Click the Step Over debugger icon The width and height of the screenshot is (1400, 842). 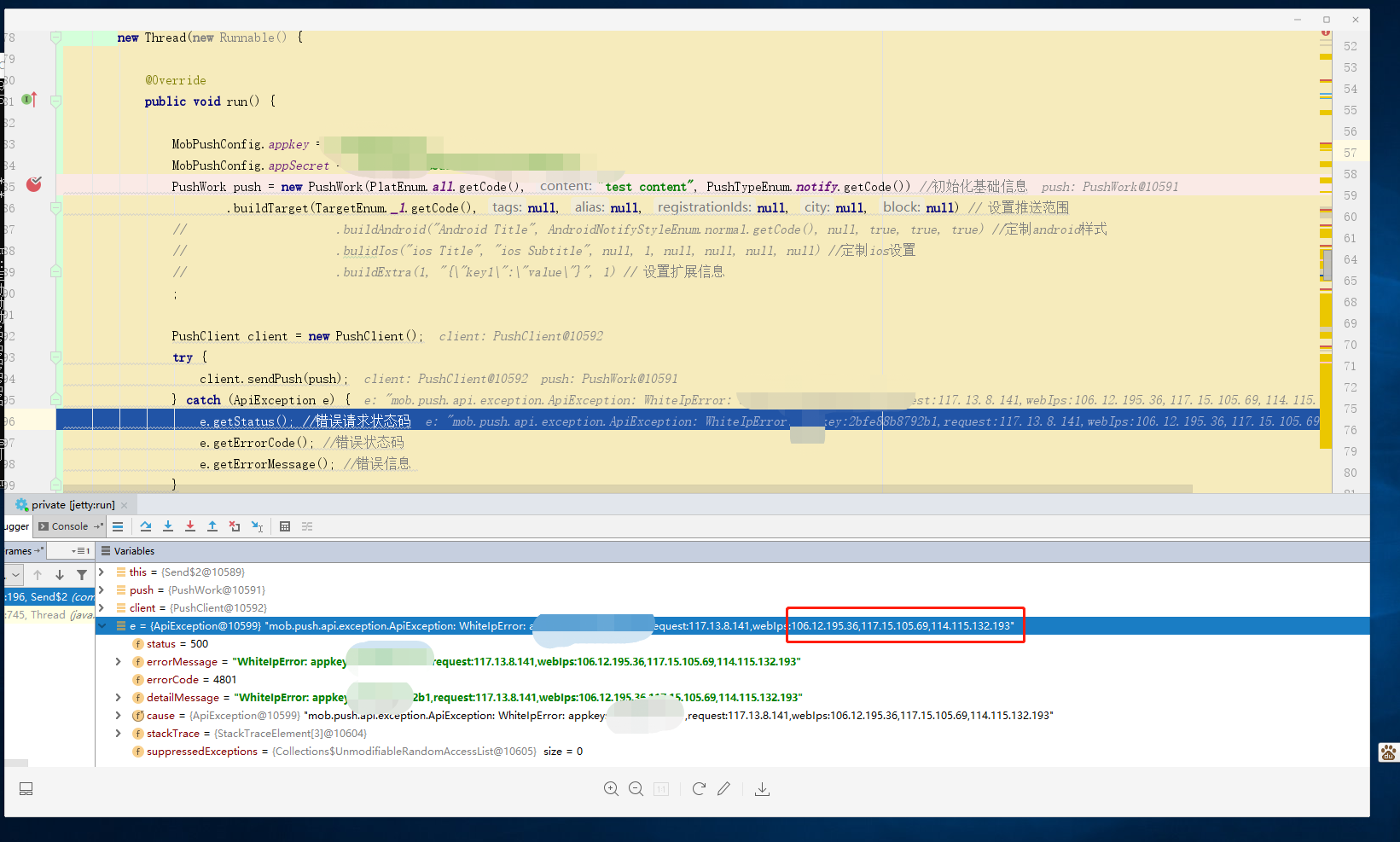click(146, 526)
